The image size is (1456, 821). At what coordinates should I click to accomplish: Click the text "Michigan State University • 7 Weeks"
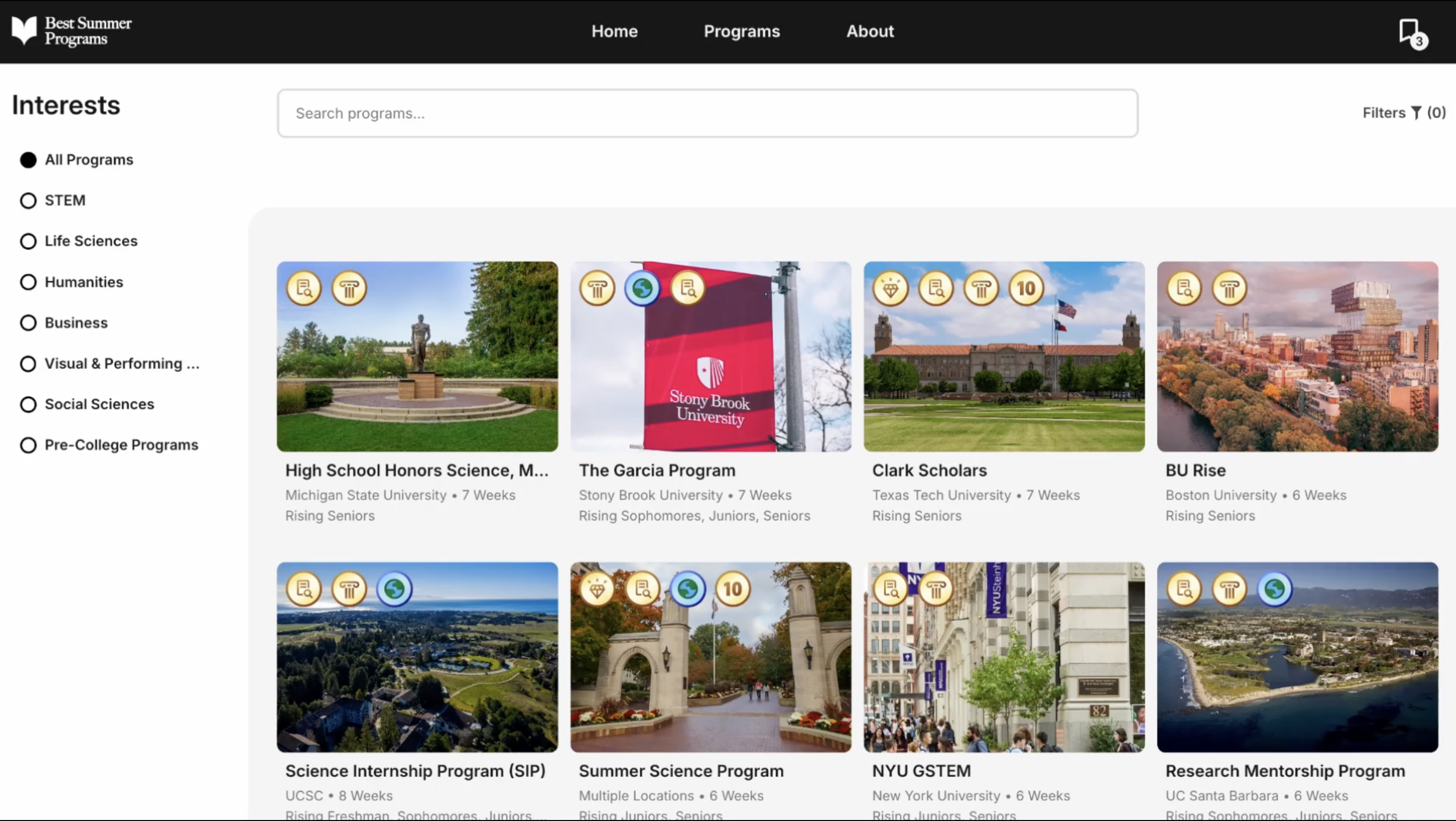click(400, 495)
